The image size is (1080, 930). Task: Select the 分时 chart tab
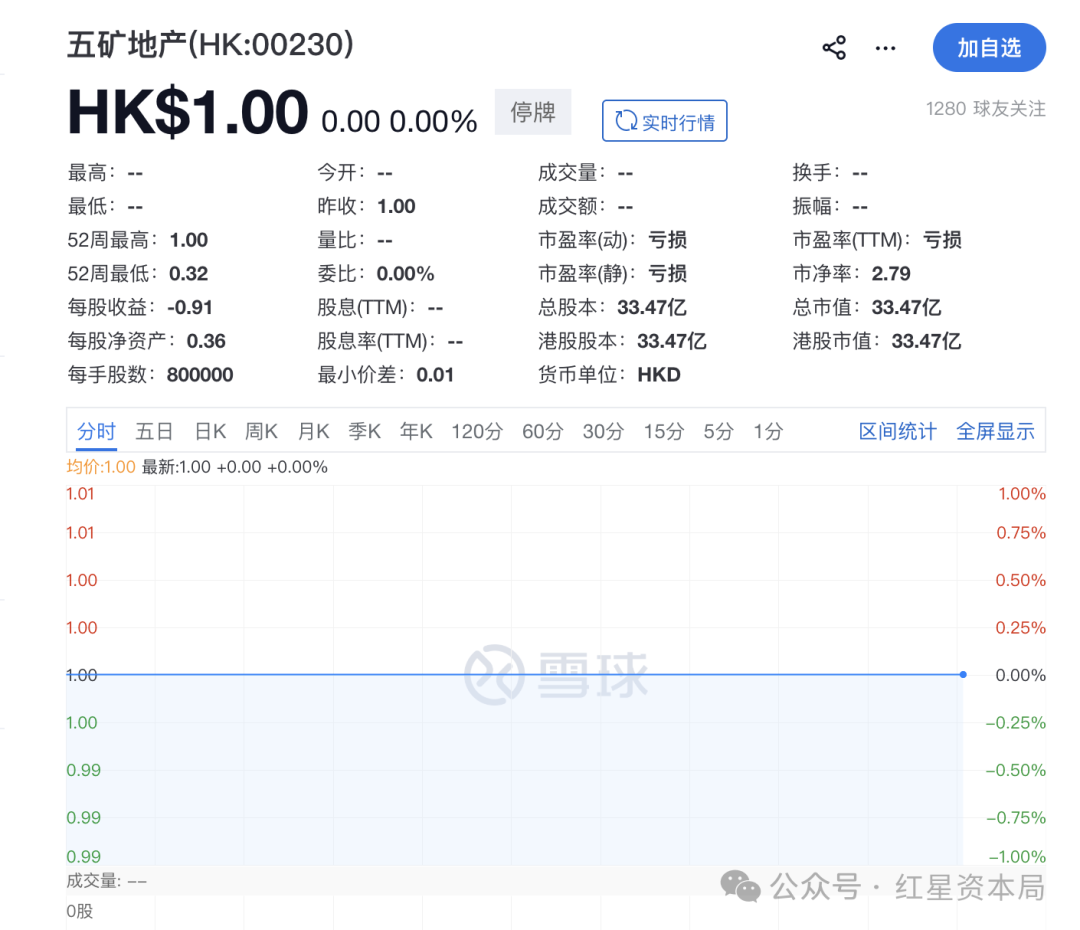pos(97,432)
